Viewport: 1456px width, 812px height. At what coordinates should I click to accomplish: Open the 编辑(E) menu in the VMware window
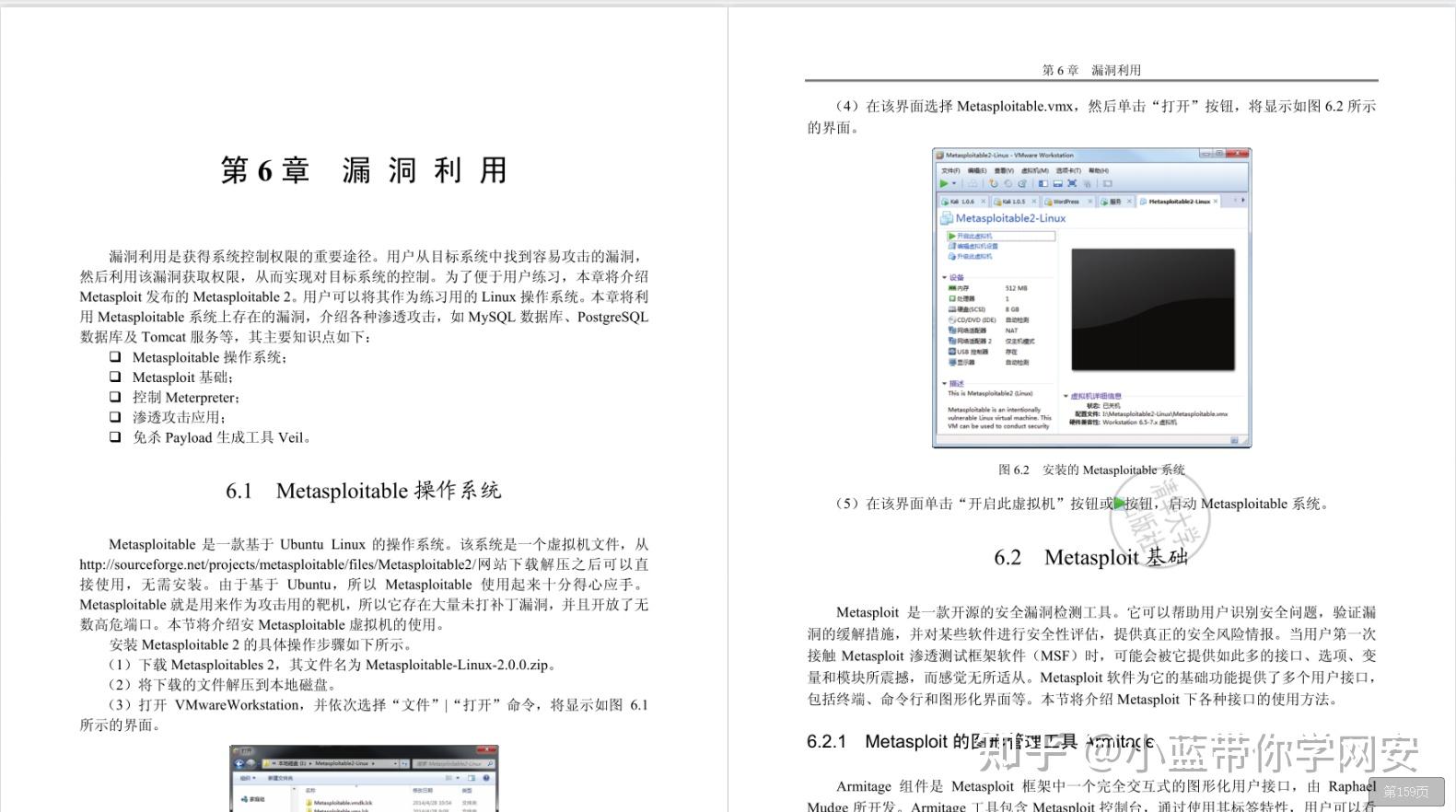[x=977, y=170]
